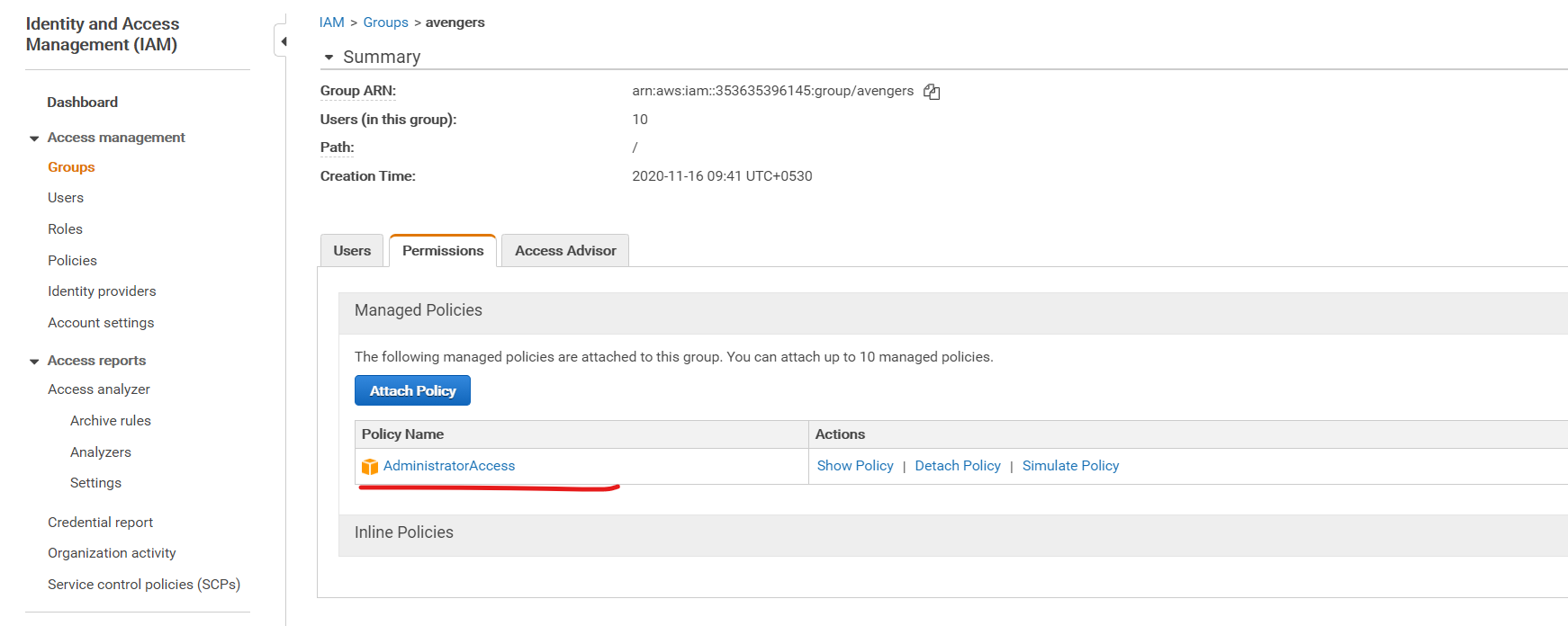The height and width of the screenshot is (626, 1568).
Task: Open the AdministratorAccess policy link
Action: tap(449, 466)
